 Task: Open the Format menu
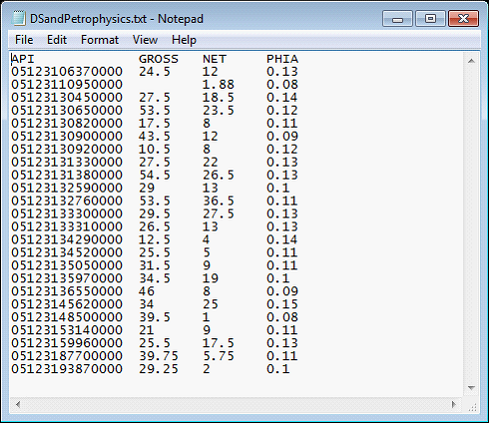coord(100,40)
